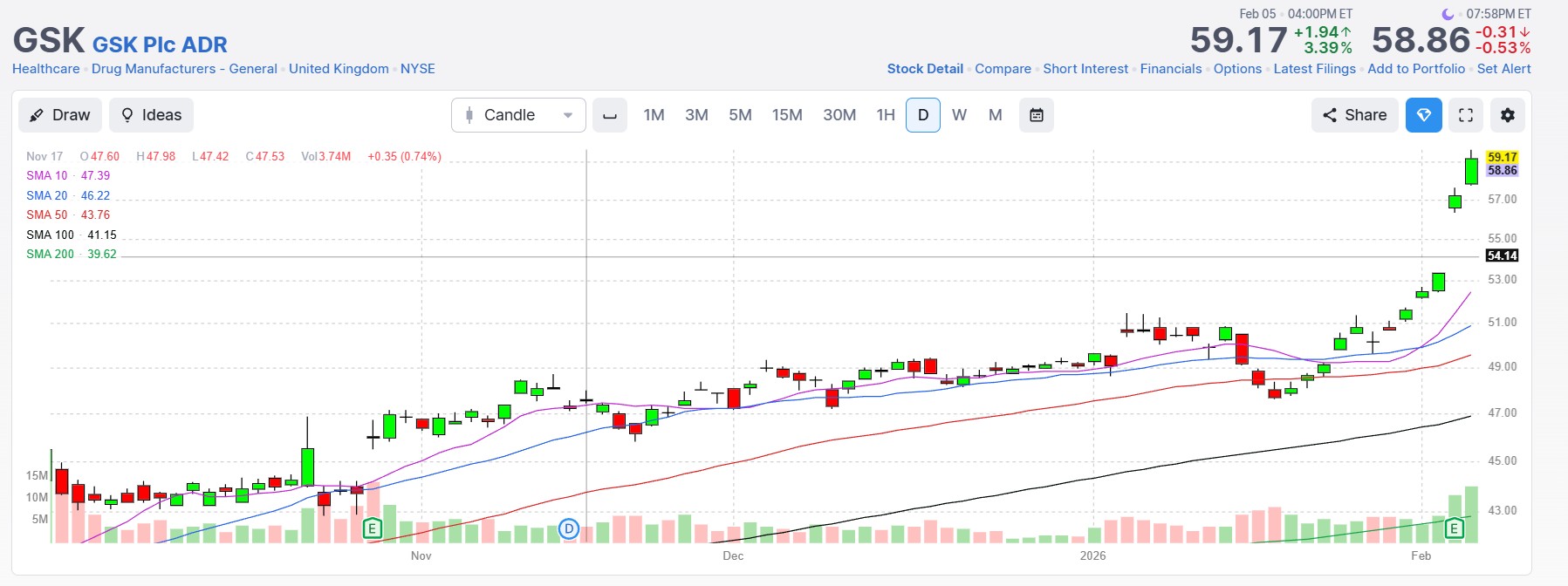Click the Ideas lightbulb button
Image resolution: width=1568 pixels, height=586 pixels.
151,115
